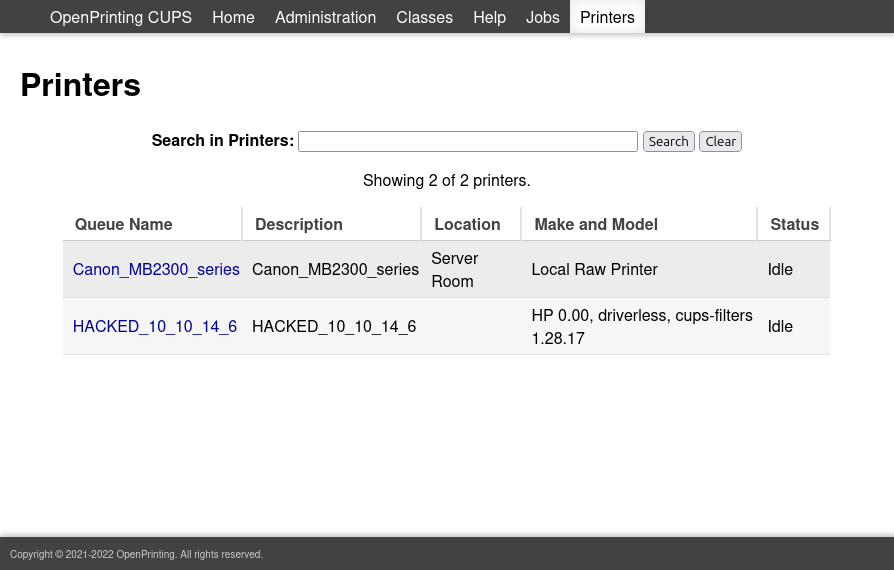Open the Help section

[489, 17]
